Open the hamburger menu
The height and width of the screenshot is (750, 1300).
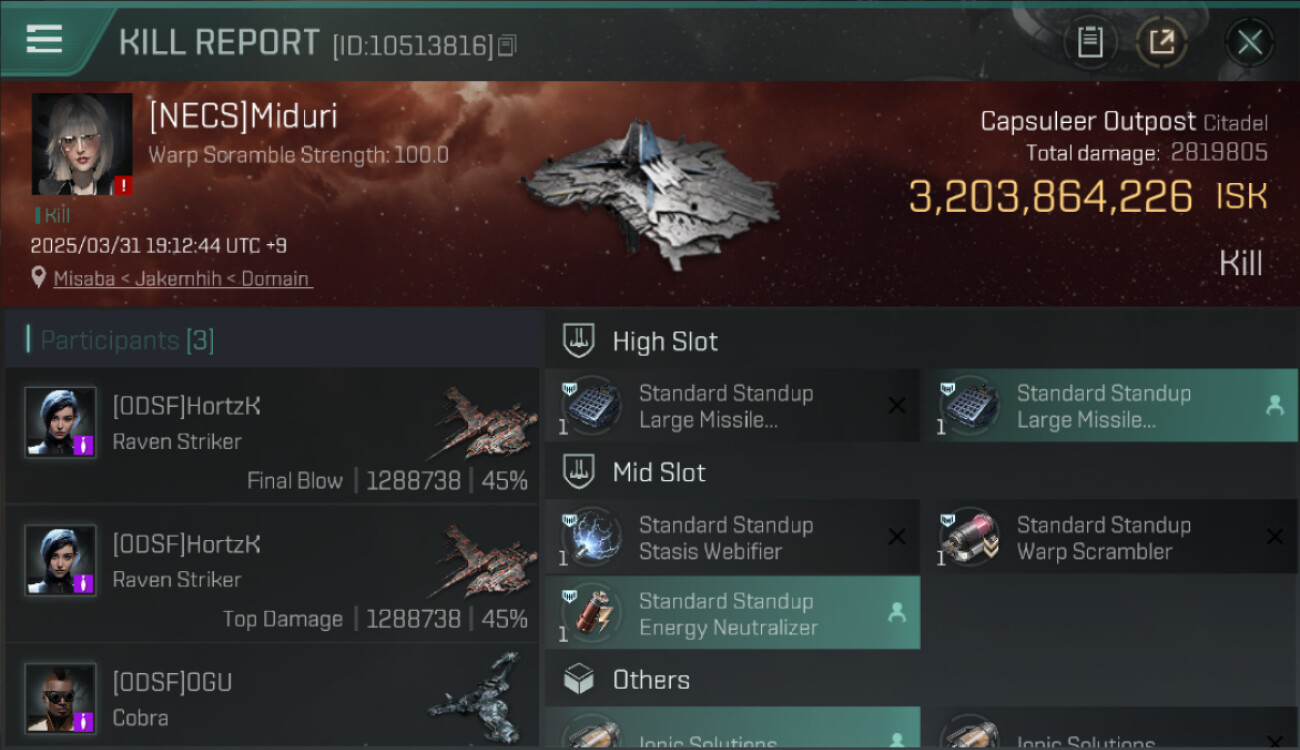coord(44,40)
